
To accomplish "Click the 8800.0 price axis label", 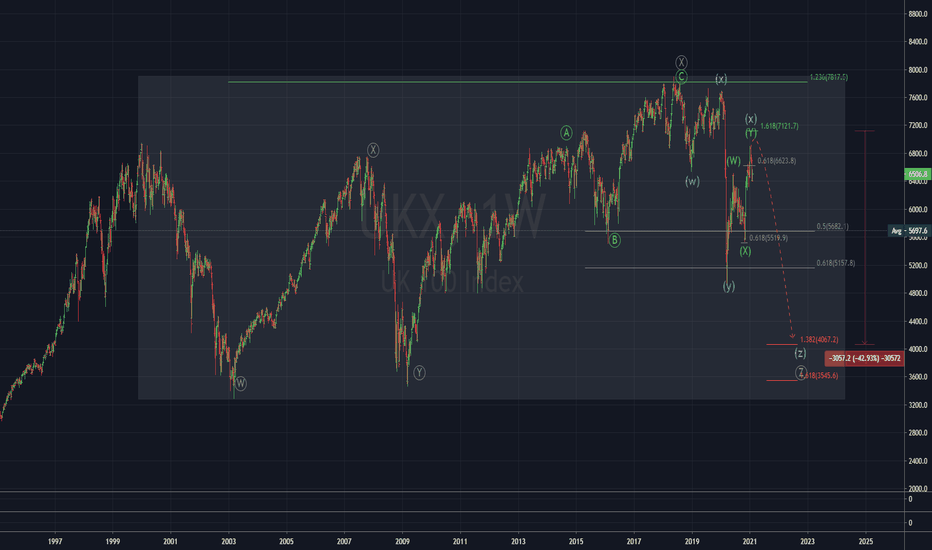I will pyautogui.click(x=918, y=14).
